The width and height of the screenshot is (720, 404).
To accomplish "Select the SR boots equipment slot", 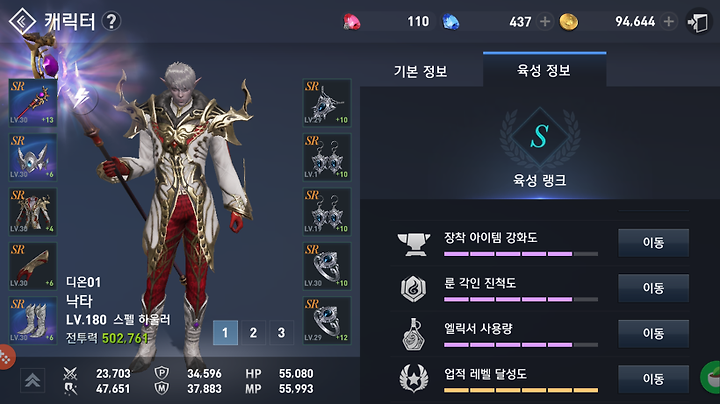I will 33,320.
